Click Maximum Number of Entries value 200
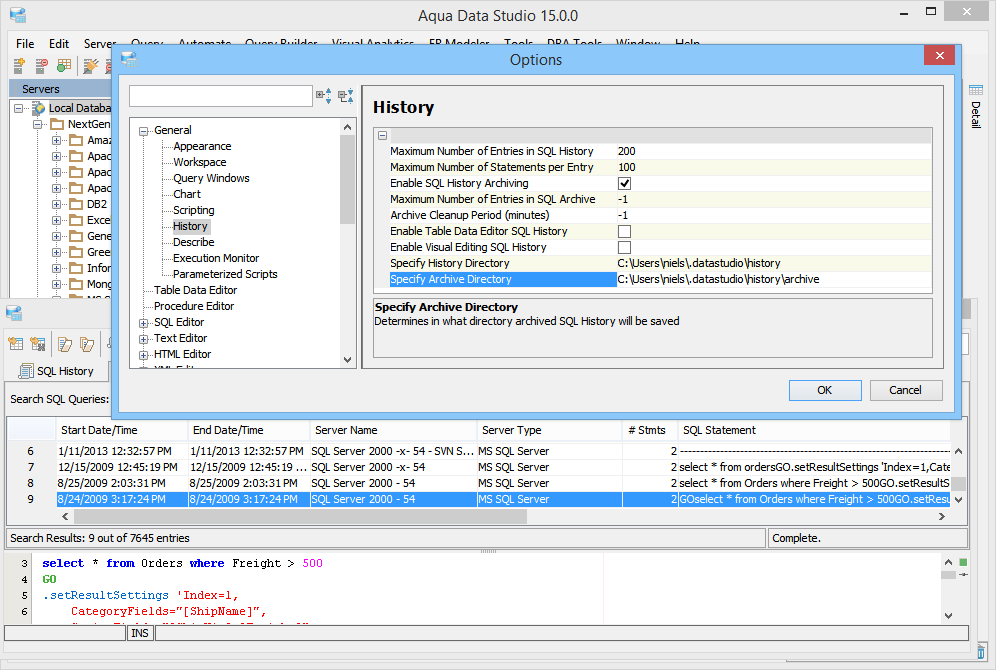996x670 pixels. point(774,151)
